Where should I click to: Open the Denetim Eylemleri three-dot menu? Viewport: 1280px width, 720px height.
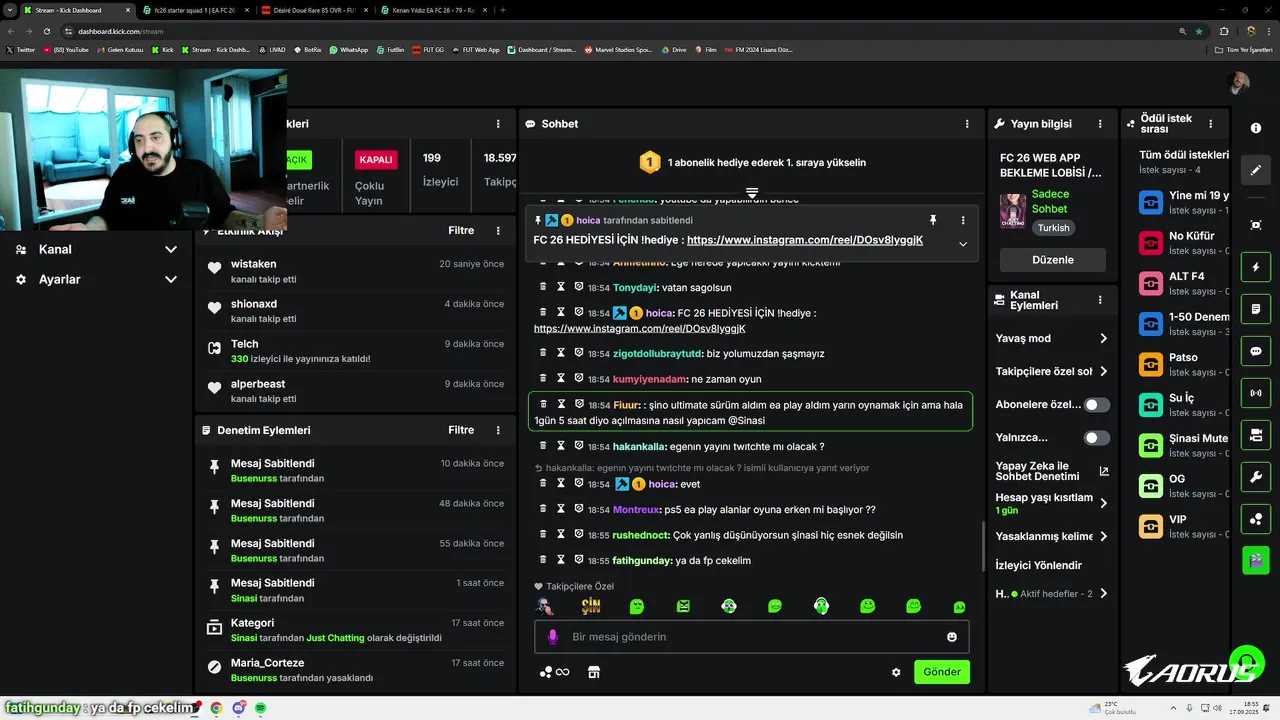[x=498, y=430]
